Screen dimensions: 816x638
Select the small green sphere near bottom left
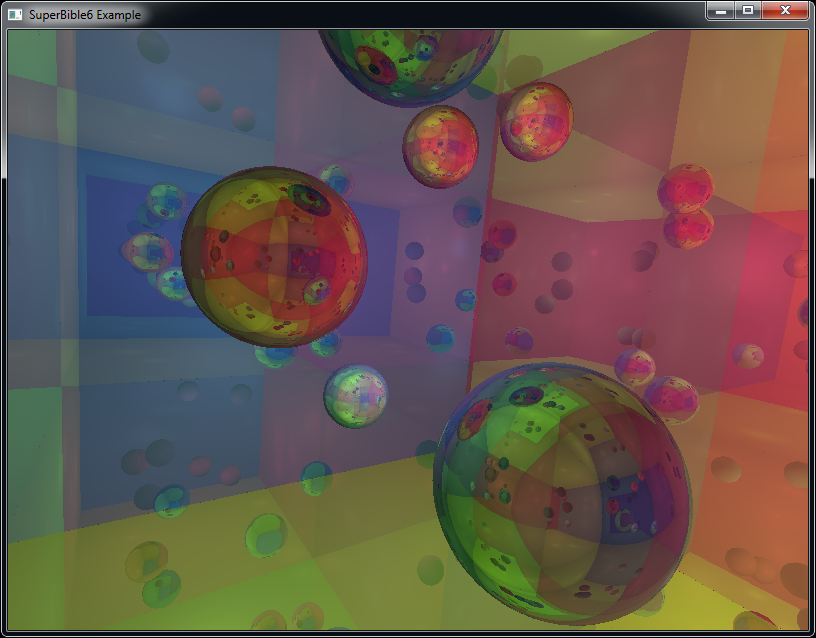coord(267,531)
